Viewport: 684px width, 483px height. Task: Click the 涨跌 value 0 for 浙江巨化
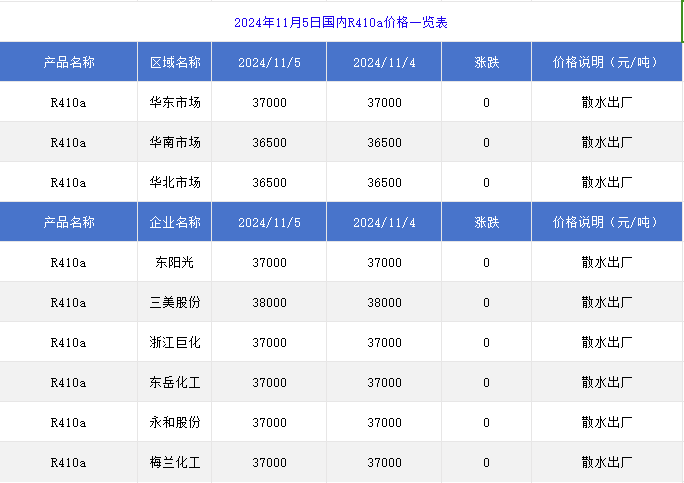[486, 343]
